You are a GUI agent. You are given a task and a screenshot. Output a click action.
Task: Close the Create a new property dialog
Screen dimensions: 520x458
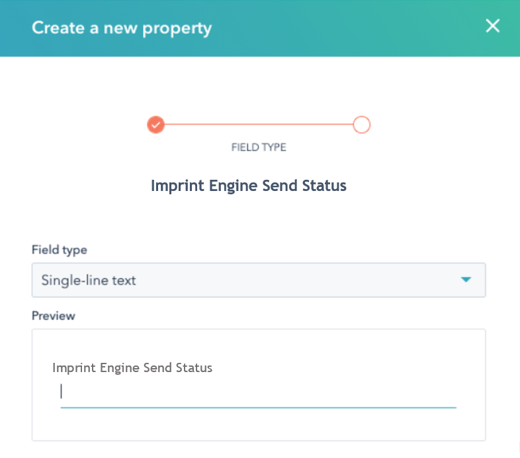click(492, 26)
